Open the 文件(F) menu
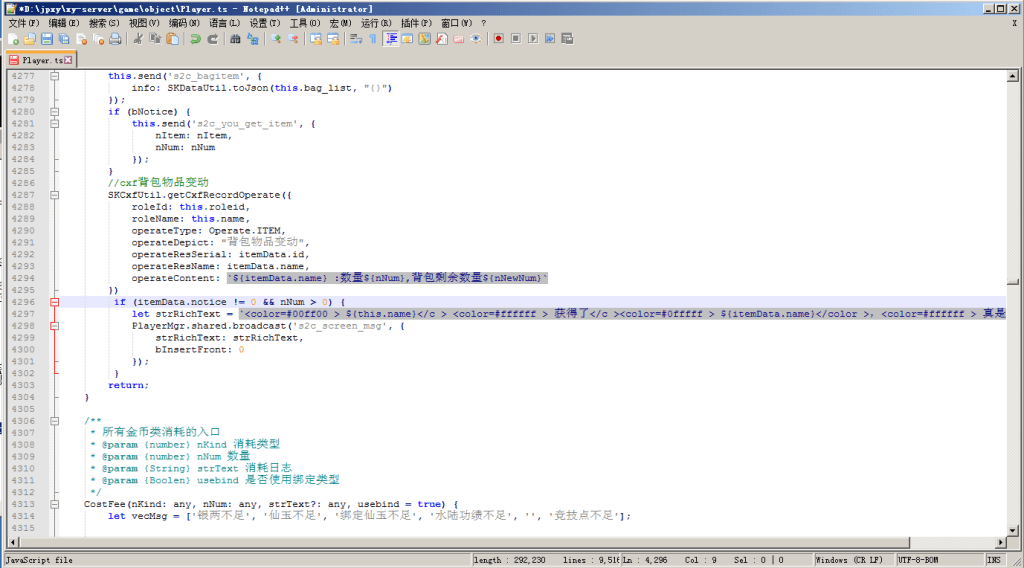This screenshot has width=1024, height=568. pyautogui.click(x=24, y=23)
